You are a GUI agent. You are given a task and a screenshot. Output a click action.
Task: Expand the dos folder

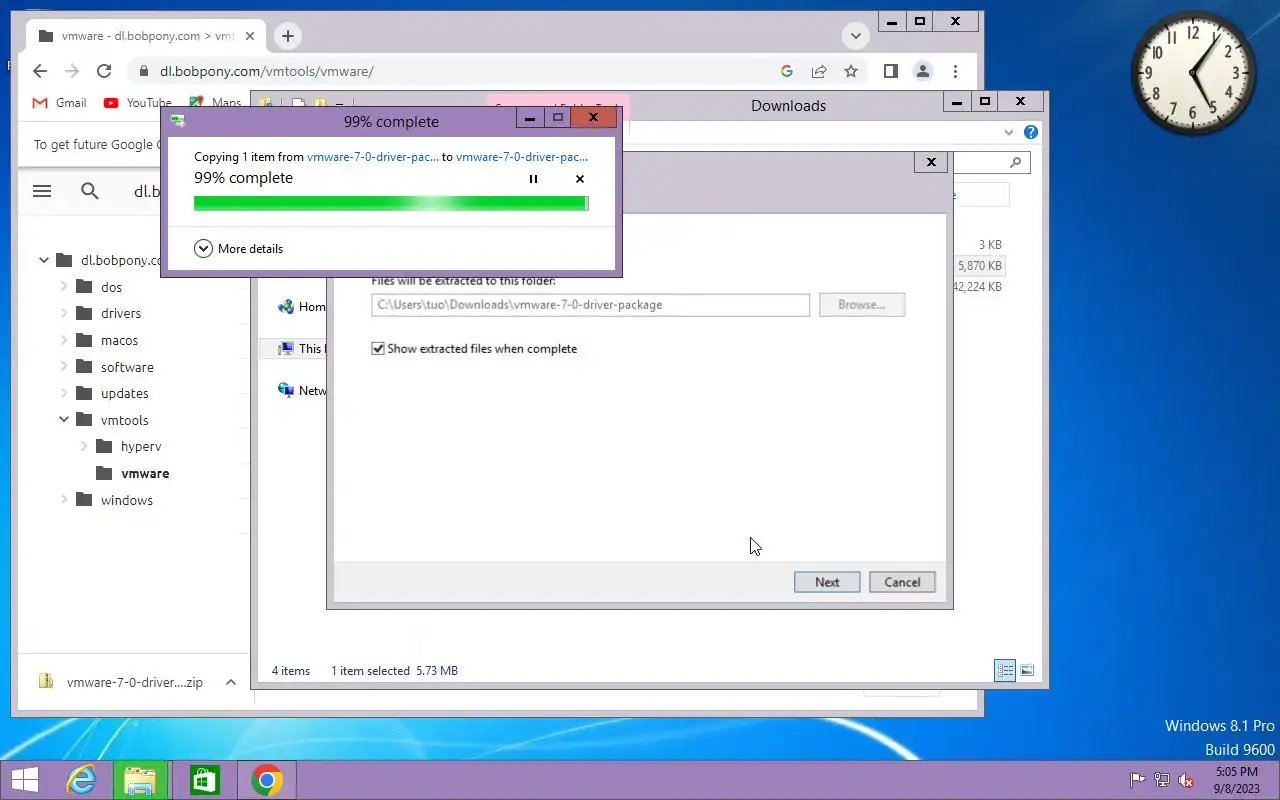pos(64,287)
